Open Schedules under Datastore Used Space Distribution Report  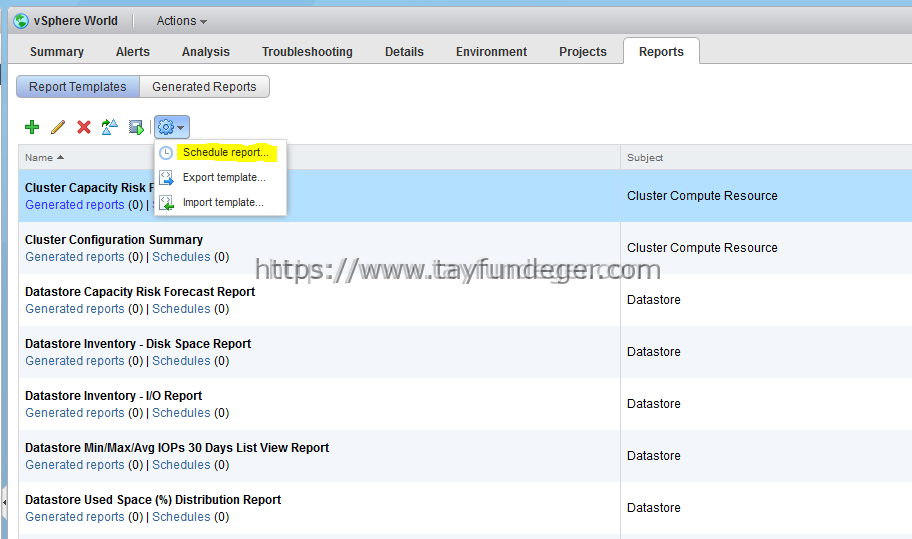pos(181,517)
